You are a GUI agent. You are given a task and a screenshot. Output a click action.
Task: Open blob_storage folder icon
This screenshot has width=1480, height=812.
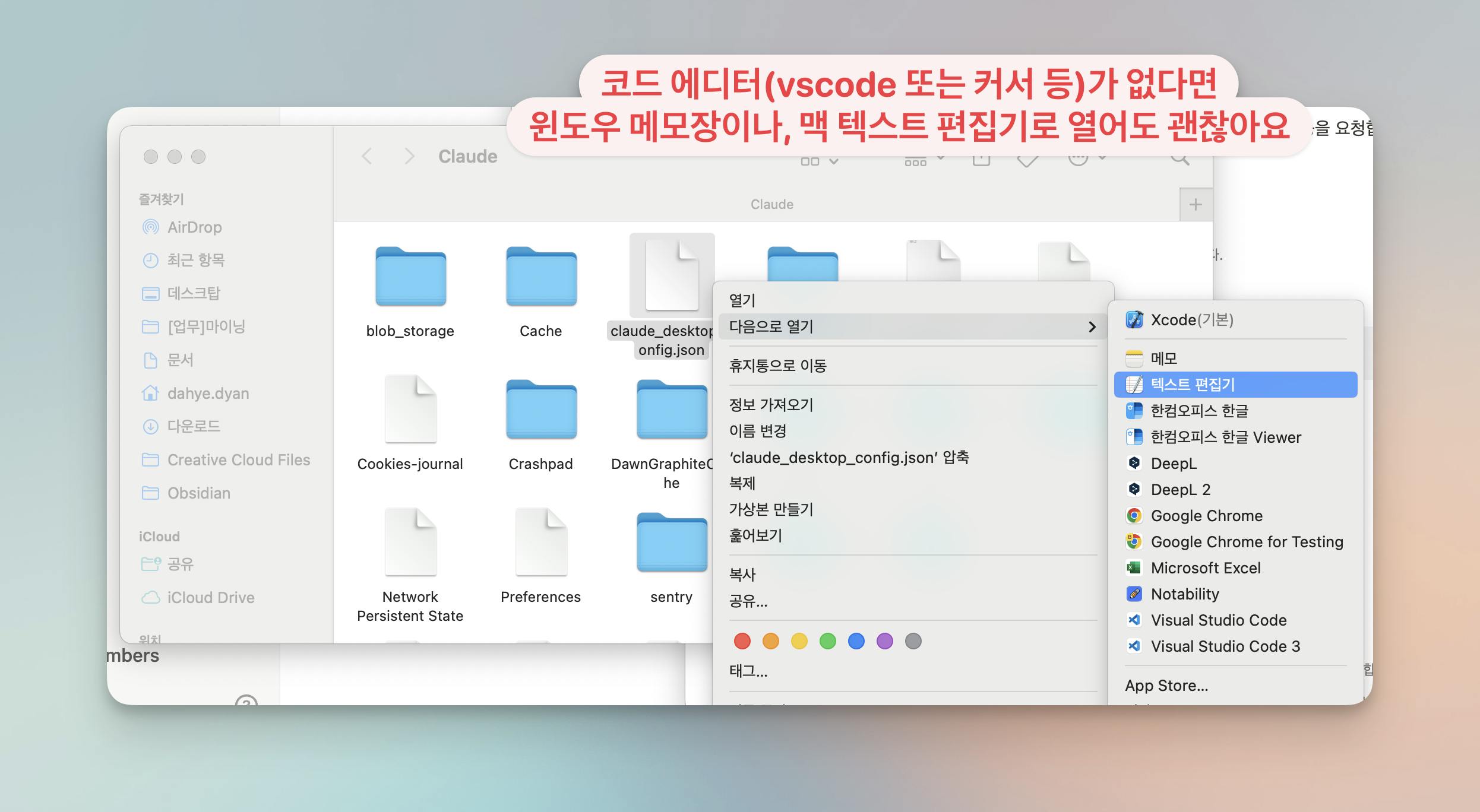410,278
